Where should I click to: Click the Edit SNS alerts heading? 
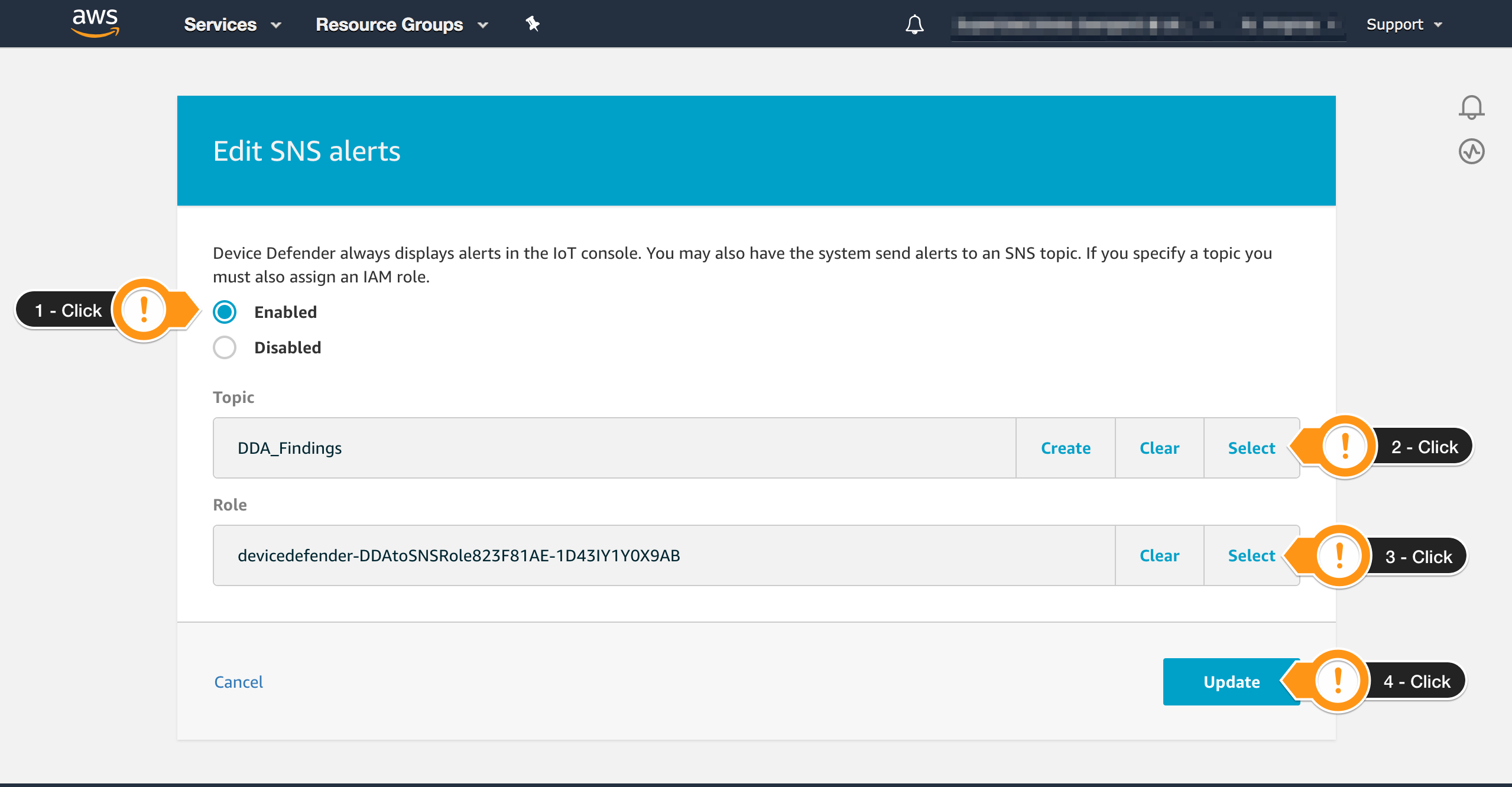point(307,151)
